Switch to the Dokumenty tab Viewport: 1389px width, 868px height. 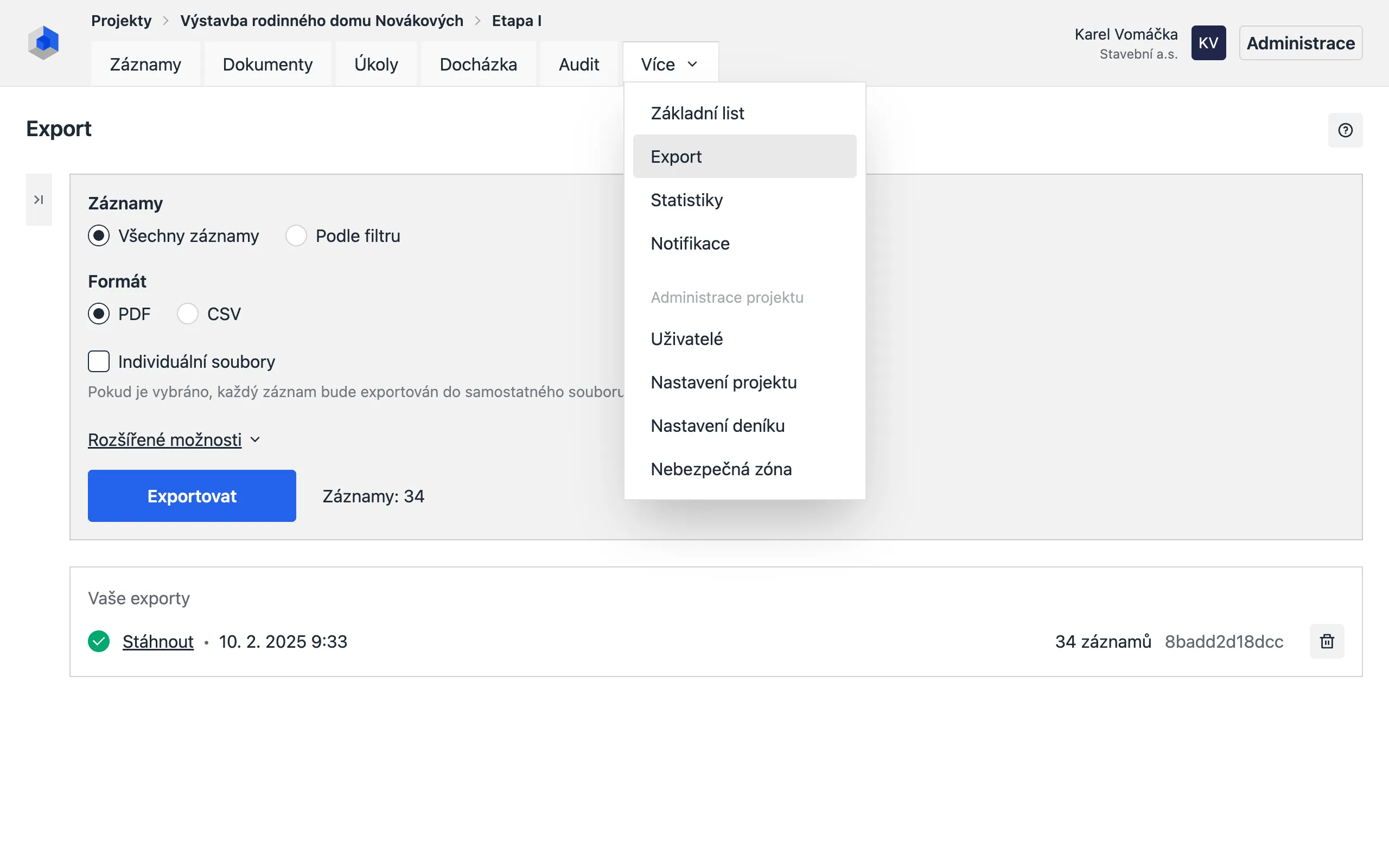[267, 65]
